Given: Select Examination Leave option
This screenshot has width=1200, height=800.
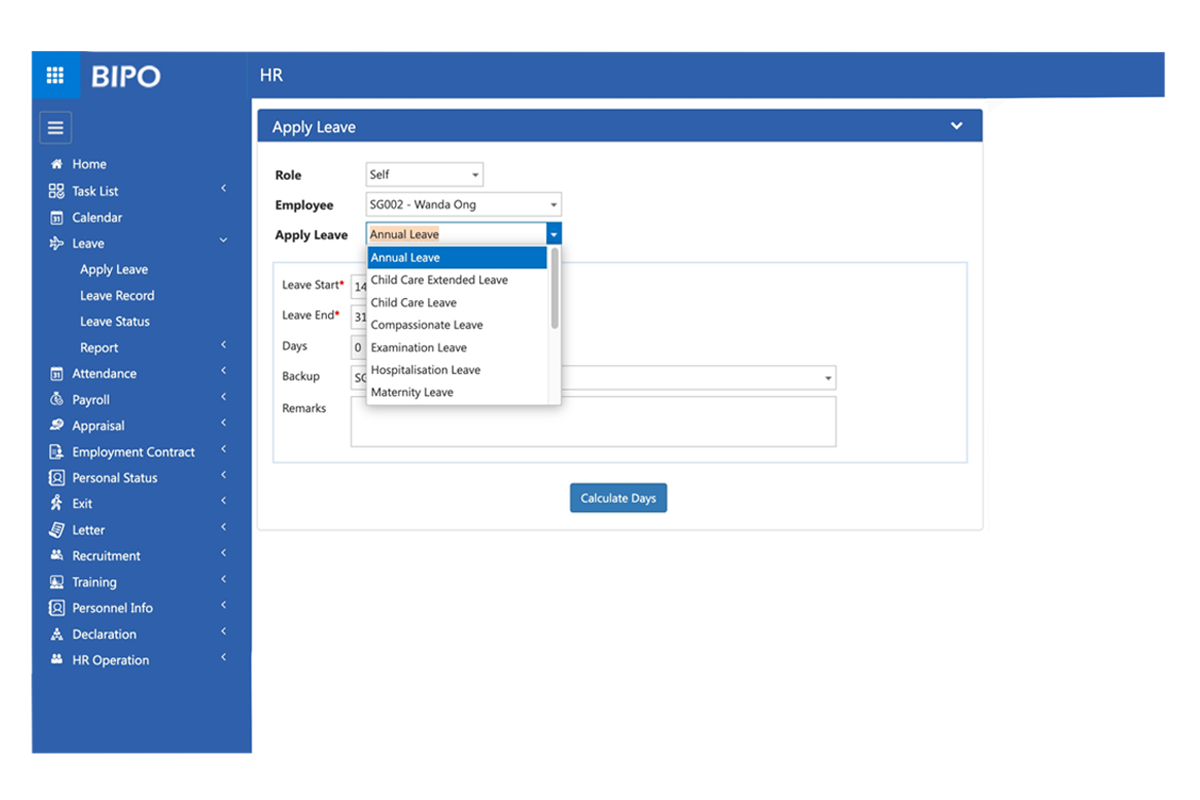Looking at the screenshot, I should 457,348.
